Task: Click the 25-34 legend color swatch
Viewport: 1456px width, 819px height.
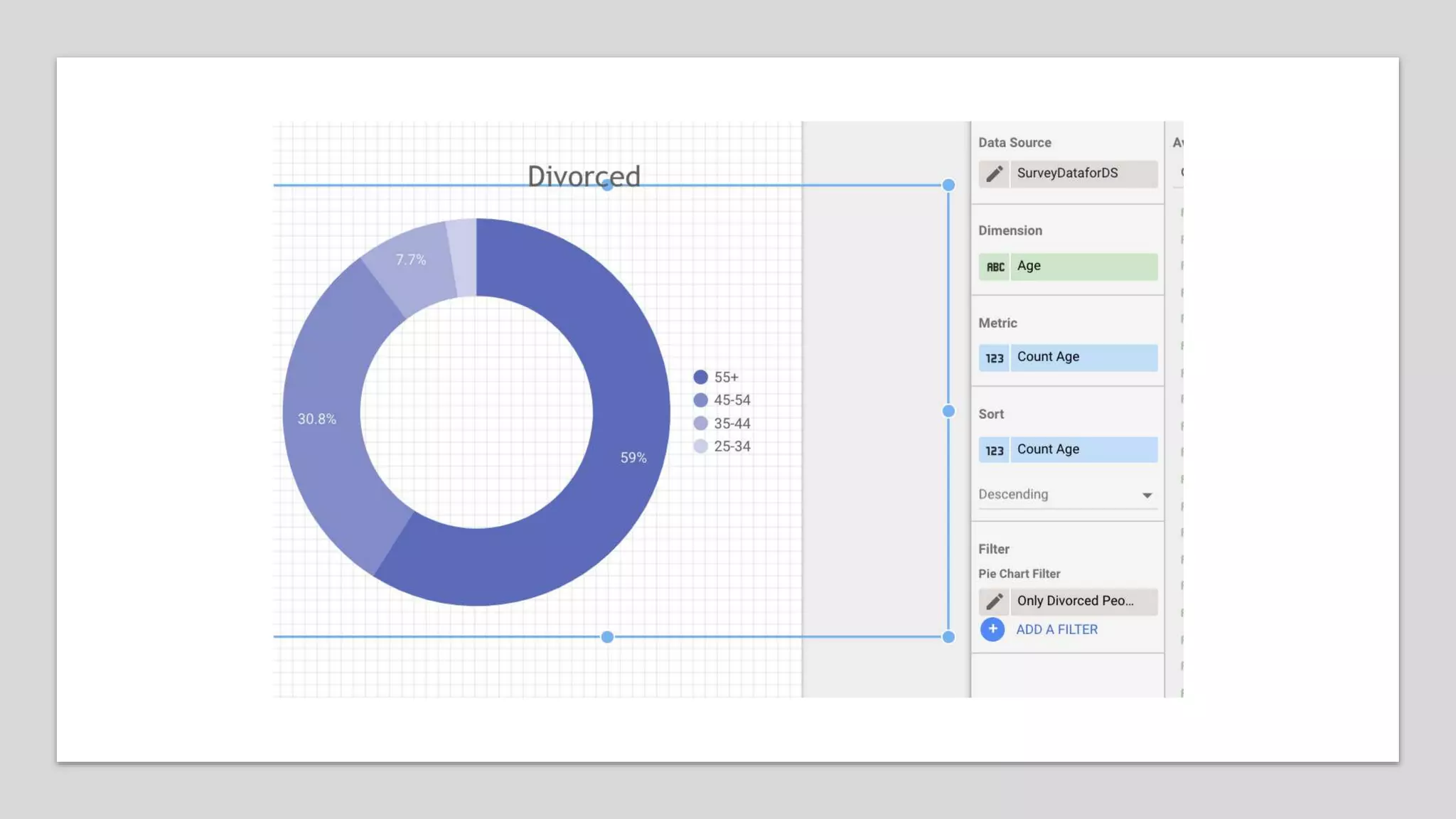Action: coord(700,446)
